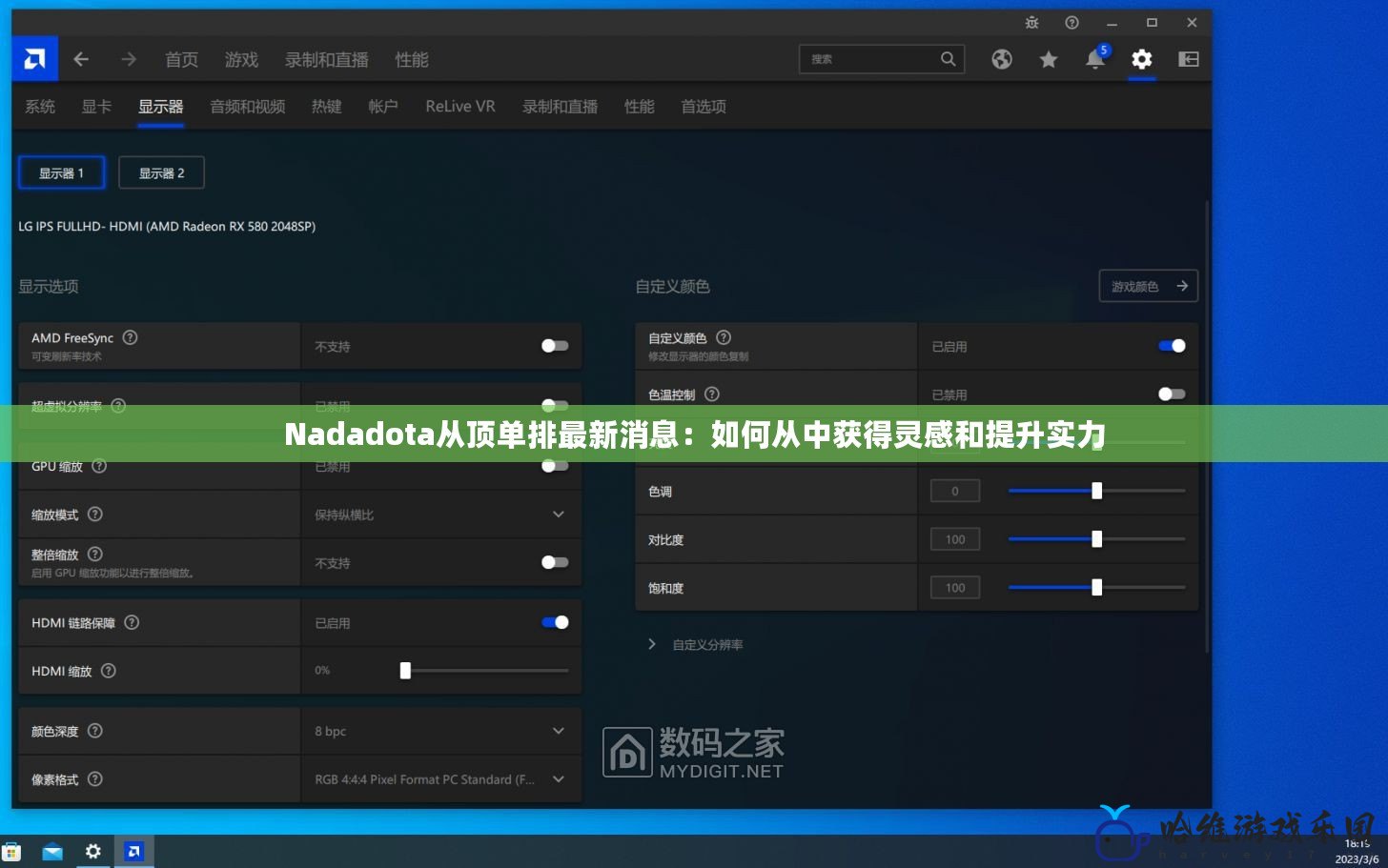Show help for HDMI 链路保障
Screen dimensions: 1388x868
(x=132, y=622)
